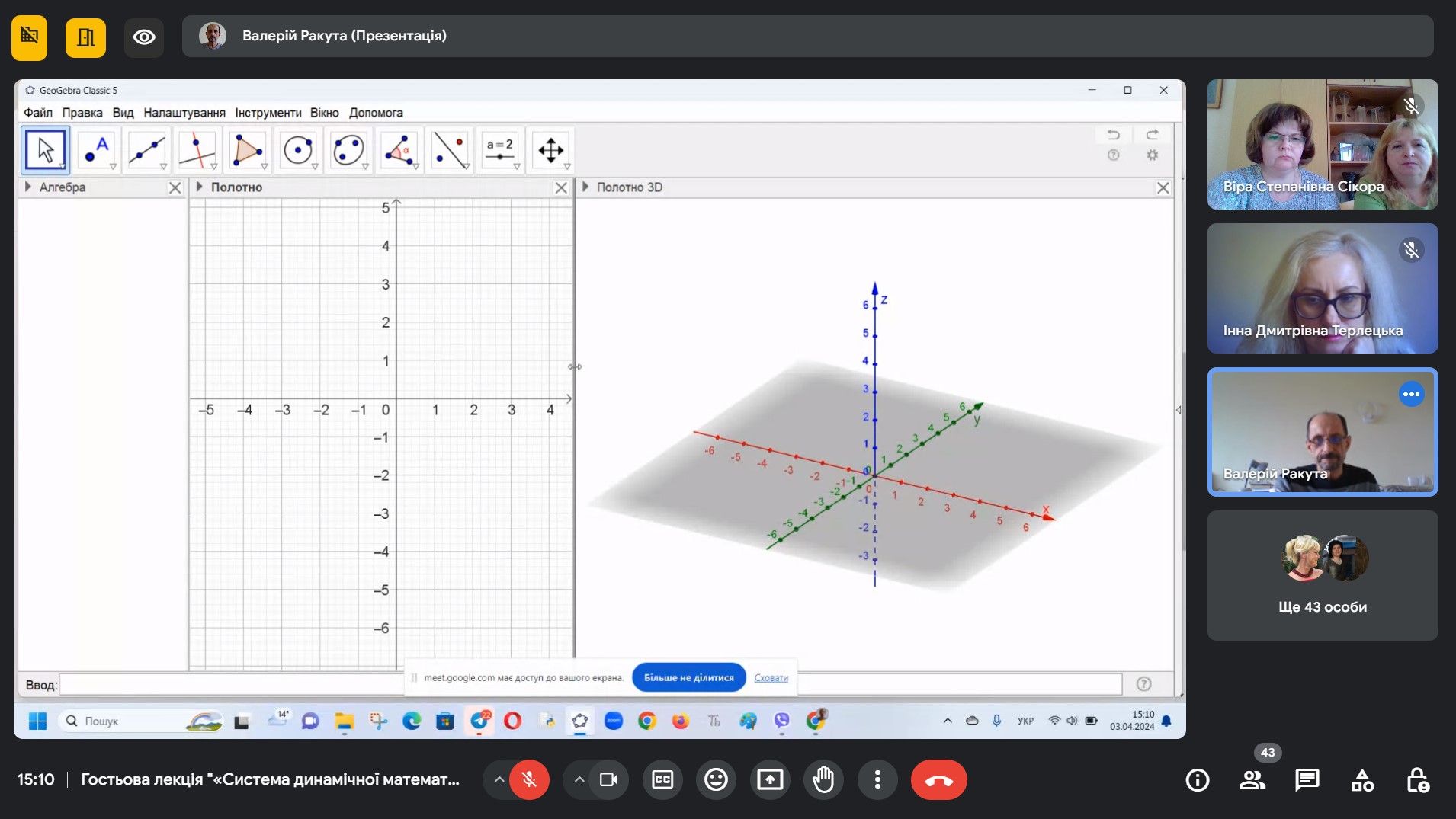Show the participants list
The width and height of the screenshot is (1456, 819).
point(1252,779)
